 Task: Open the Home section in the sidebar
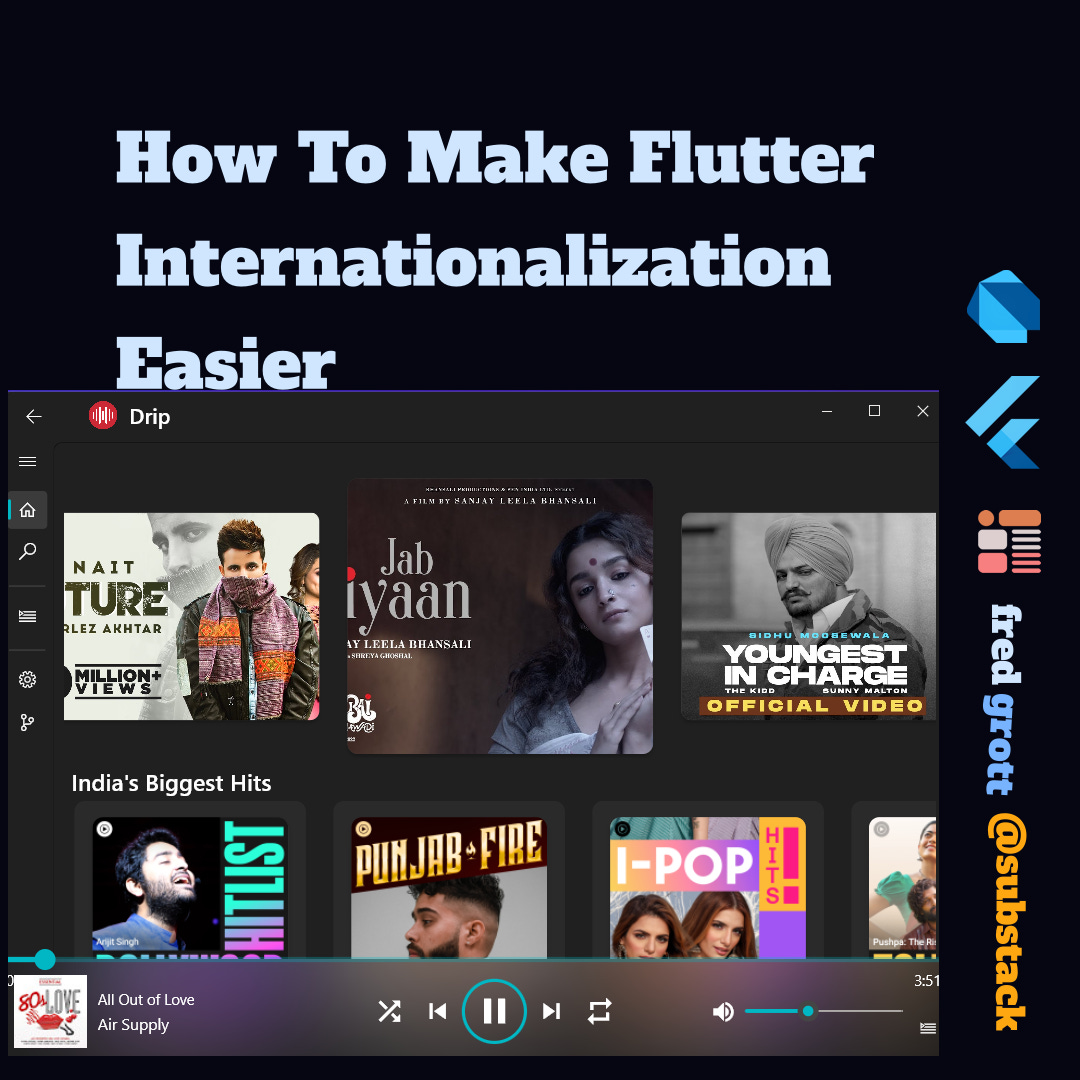pyautogui.click(x=27, y=510)
